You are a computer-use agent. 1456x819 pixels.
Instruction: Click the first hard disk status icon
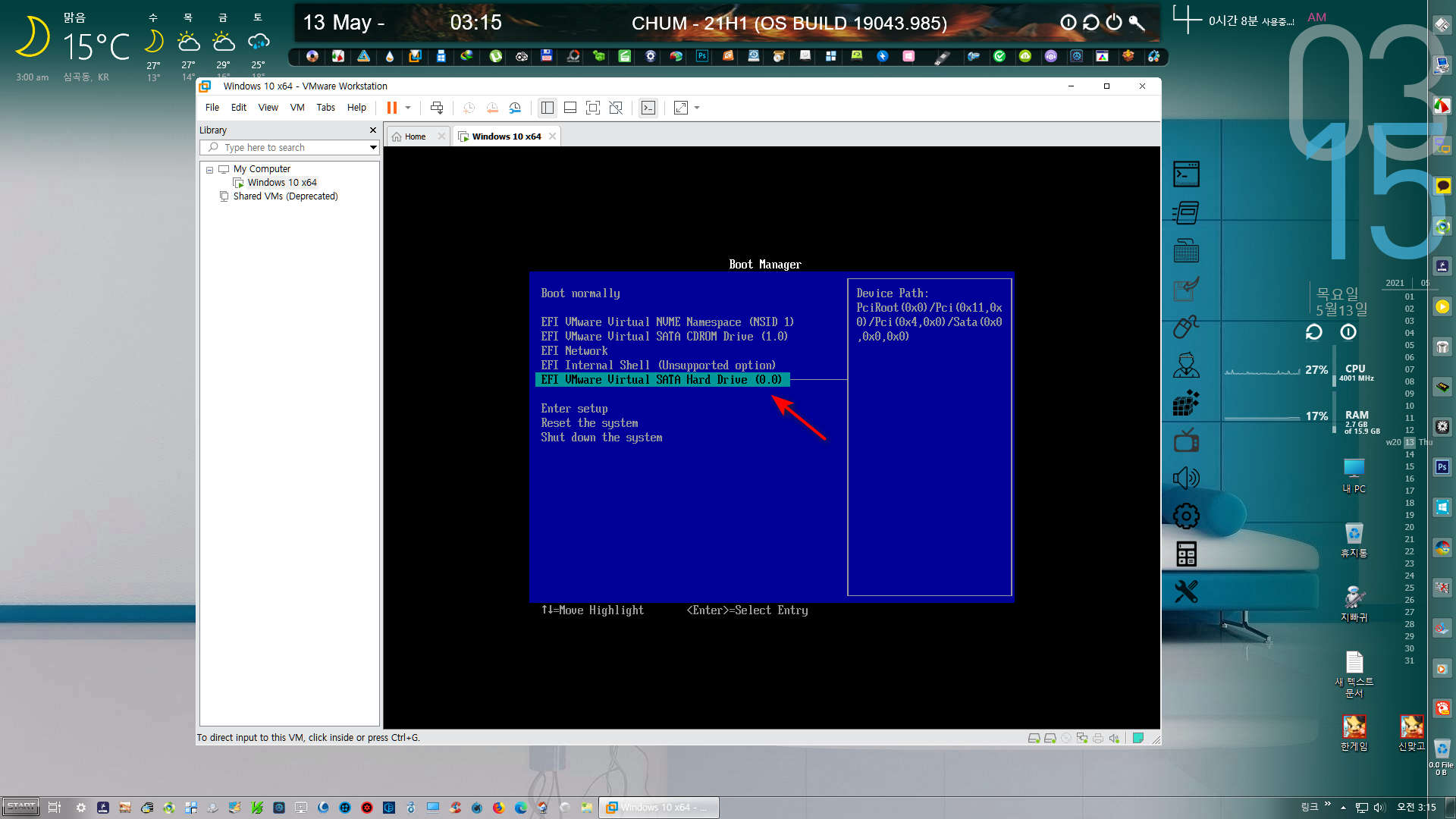[x=1034, y=739]
